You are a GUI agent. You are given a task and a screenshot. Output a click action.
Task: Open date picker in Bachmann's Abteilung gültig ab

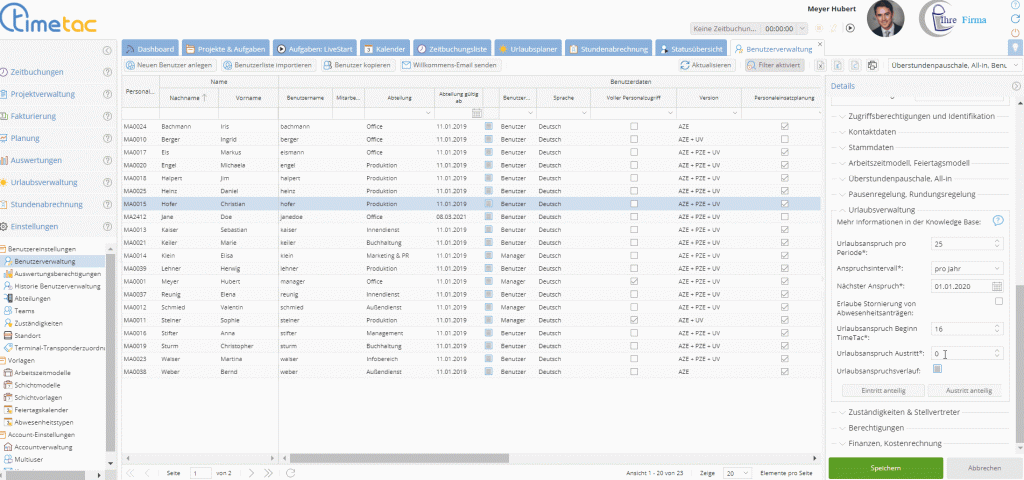490,127
